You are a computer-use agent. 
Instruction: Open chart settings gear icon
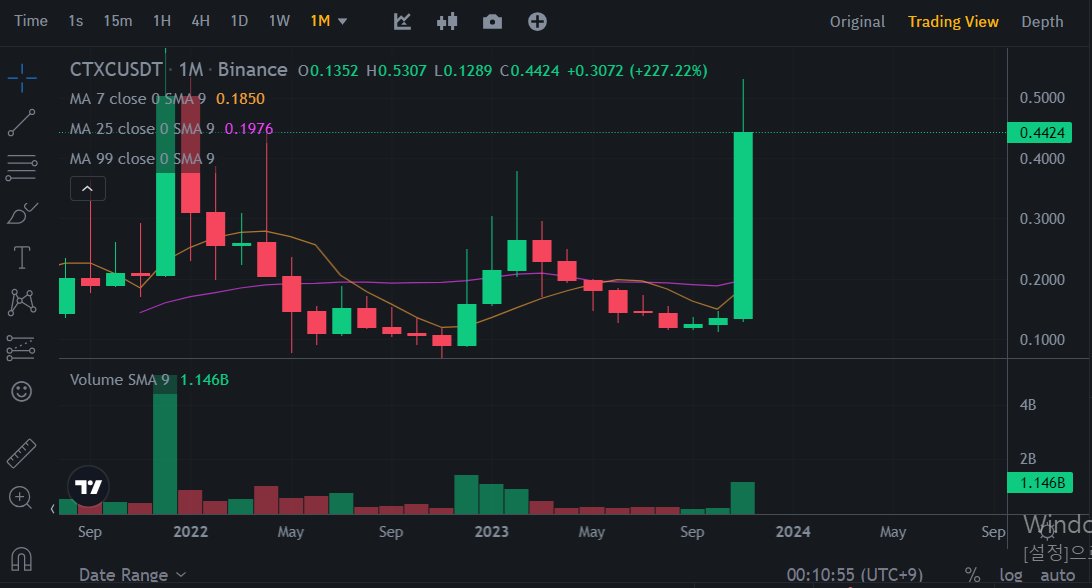[1047, 531]
